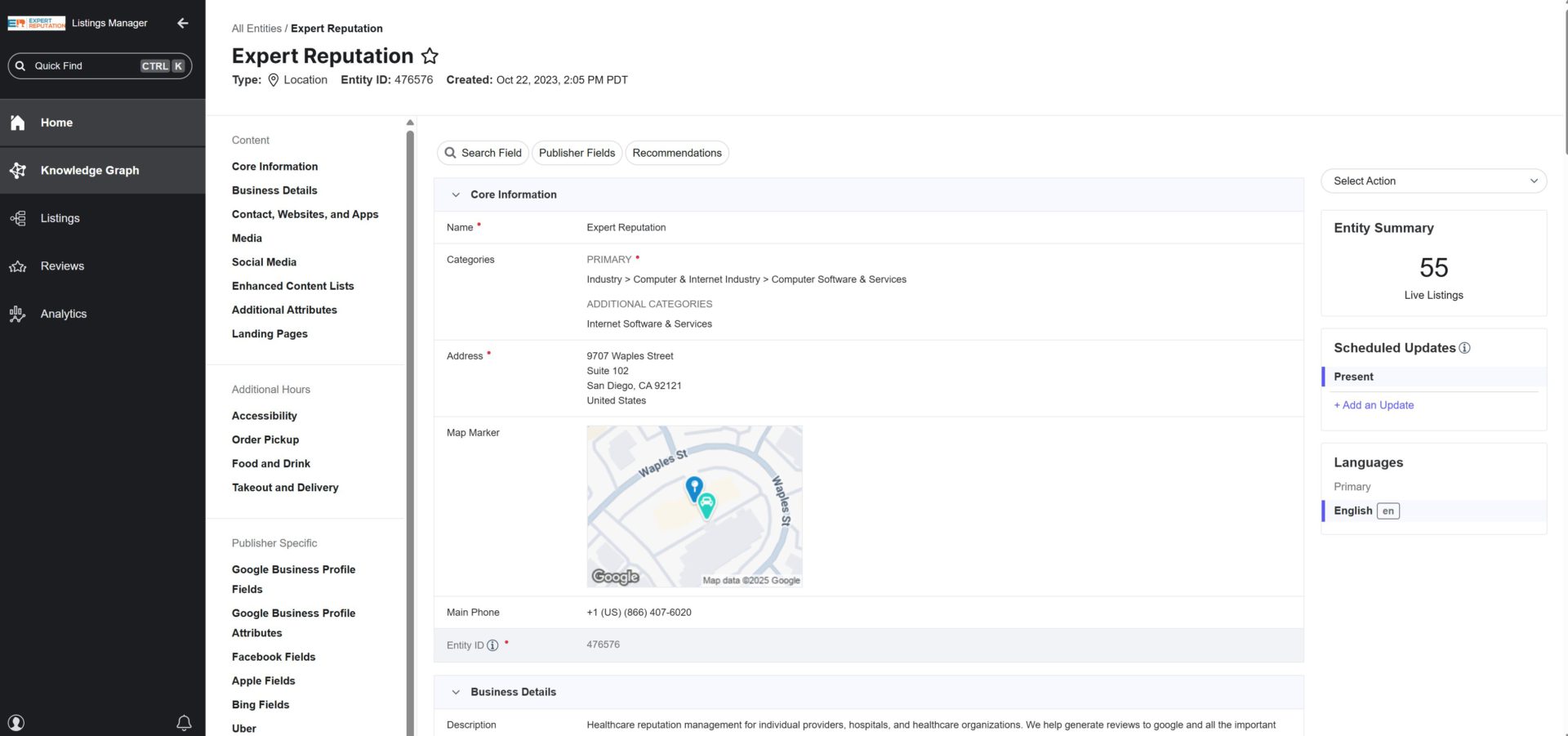Image resolution: width=1568 pixels, height=736 pixels.
Task: Click the Expert Reputation logo
Action: point(37,23)
